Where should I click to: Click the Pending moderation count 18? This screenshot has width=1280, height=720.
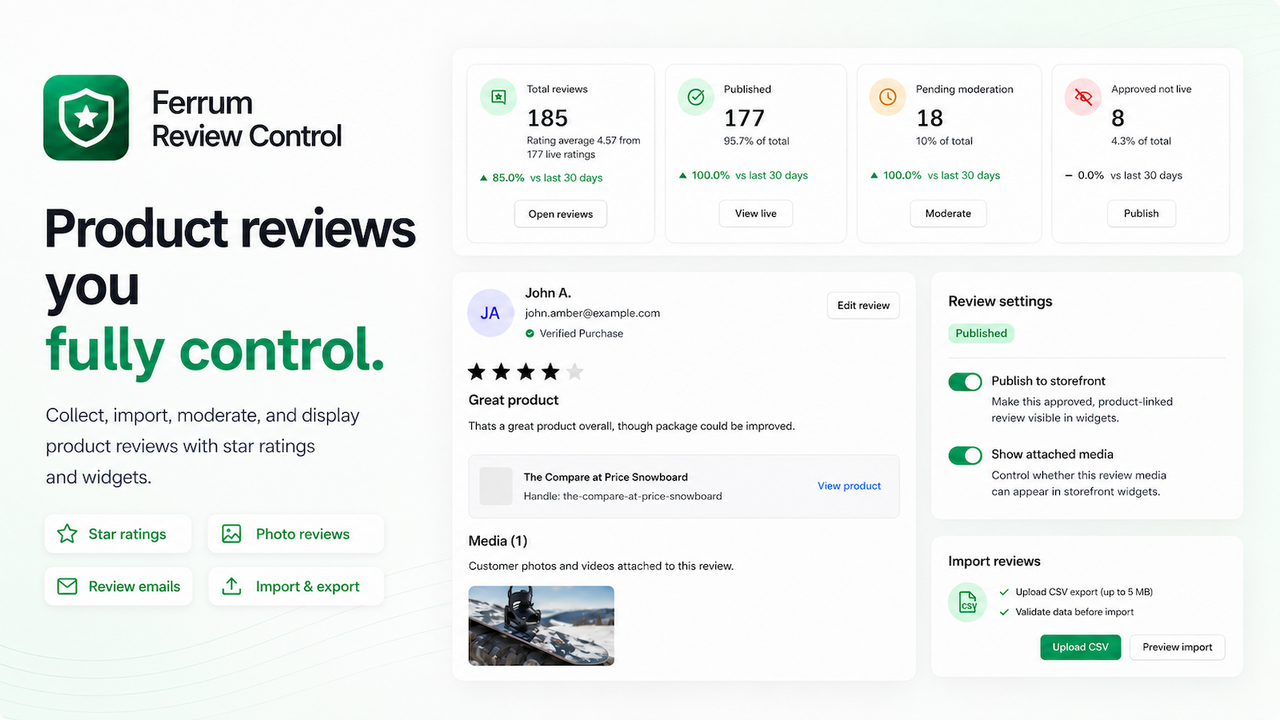[930, 118]
